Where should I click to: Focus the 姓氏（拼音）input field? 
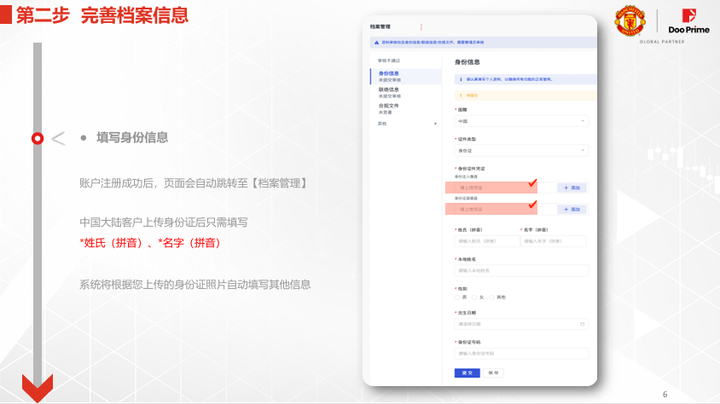(x=487, y=241)
